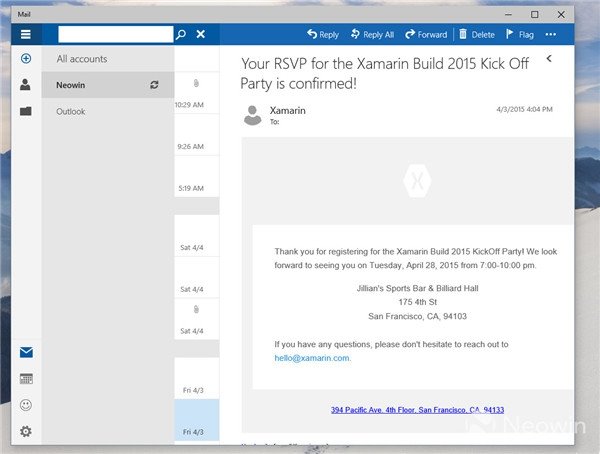Close the Mail window

tap(561, 15)
